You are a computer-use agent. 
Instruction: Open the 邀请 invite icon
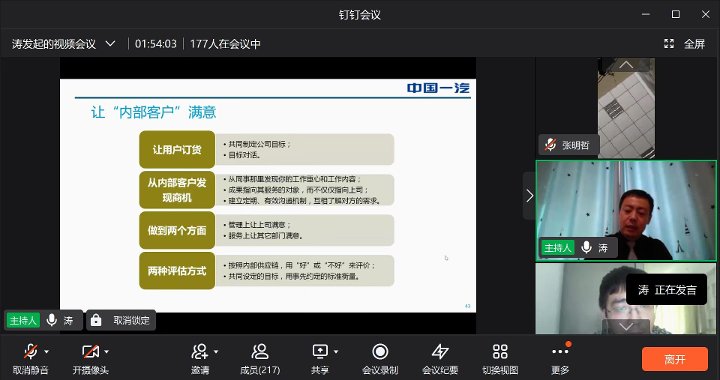click(200, 352)
